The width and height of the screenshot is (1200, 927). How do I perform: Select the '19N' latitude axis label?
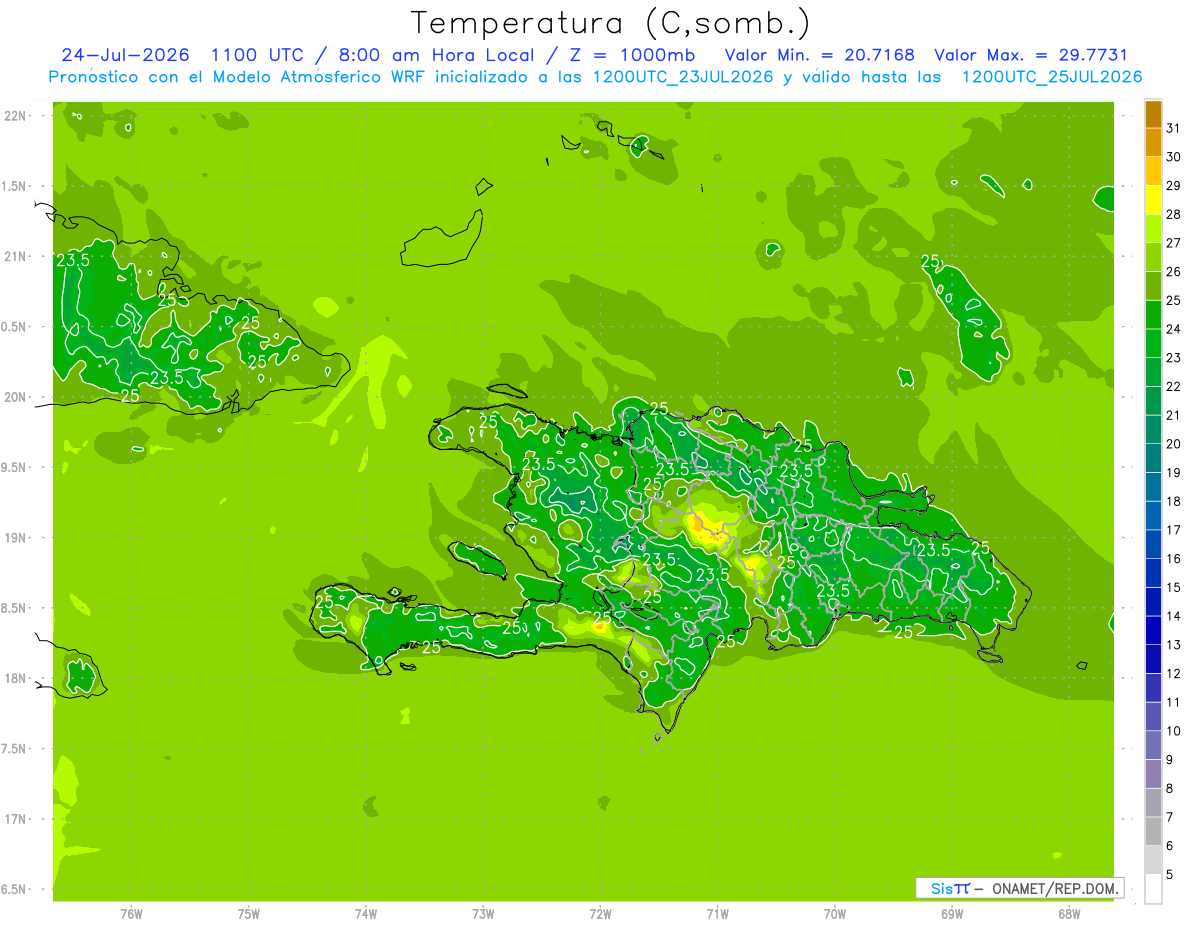pyautogui.click(x=15, y=538)
